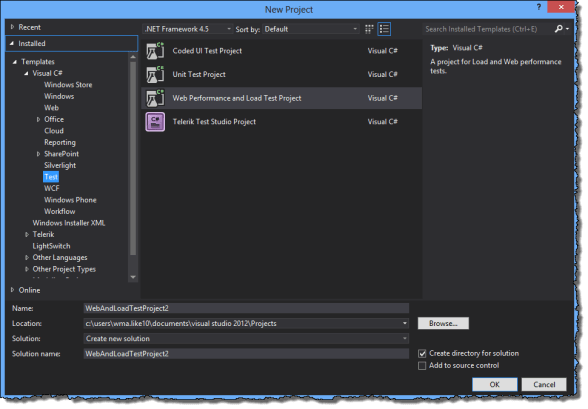Select the LightSwitch category

51,246
